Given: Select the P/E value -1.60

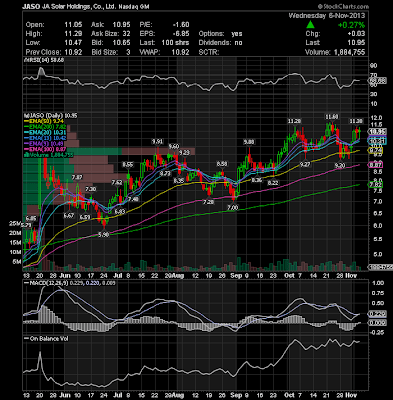Looking at the screenshot, I should tap(181, 25).
